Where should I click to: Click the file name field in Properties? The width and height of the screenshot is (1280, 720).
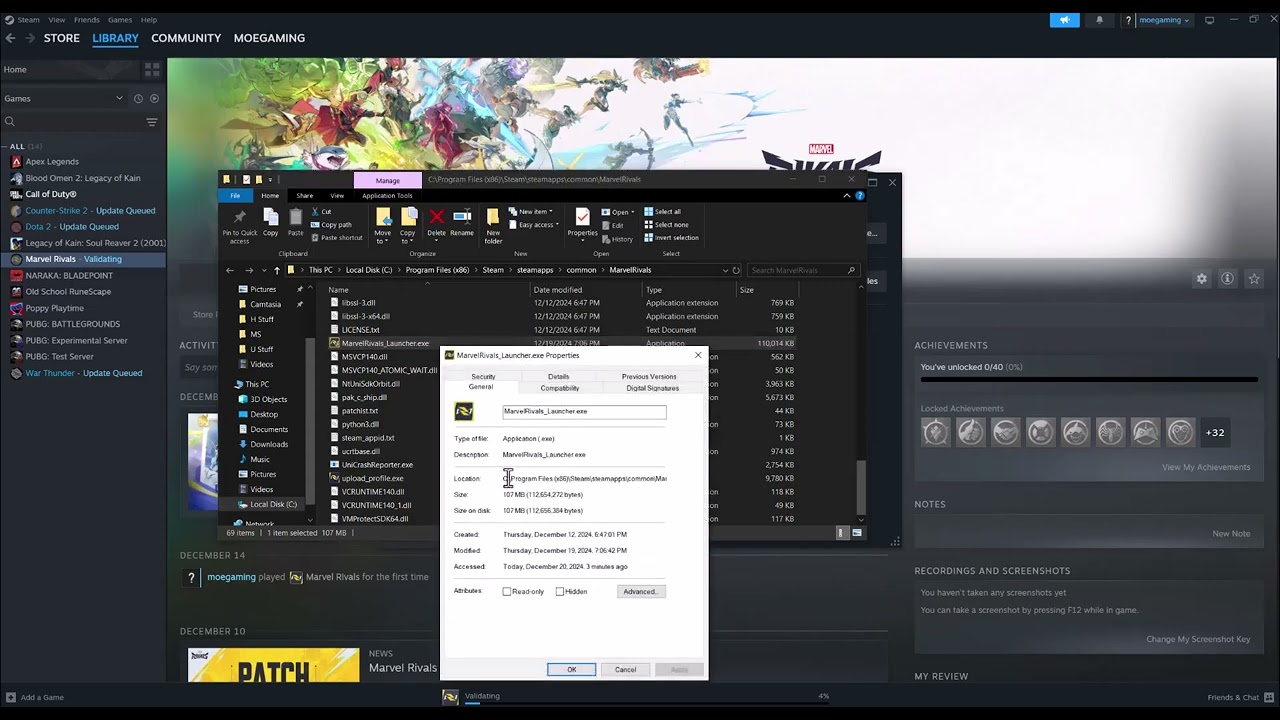[584, 411]
